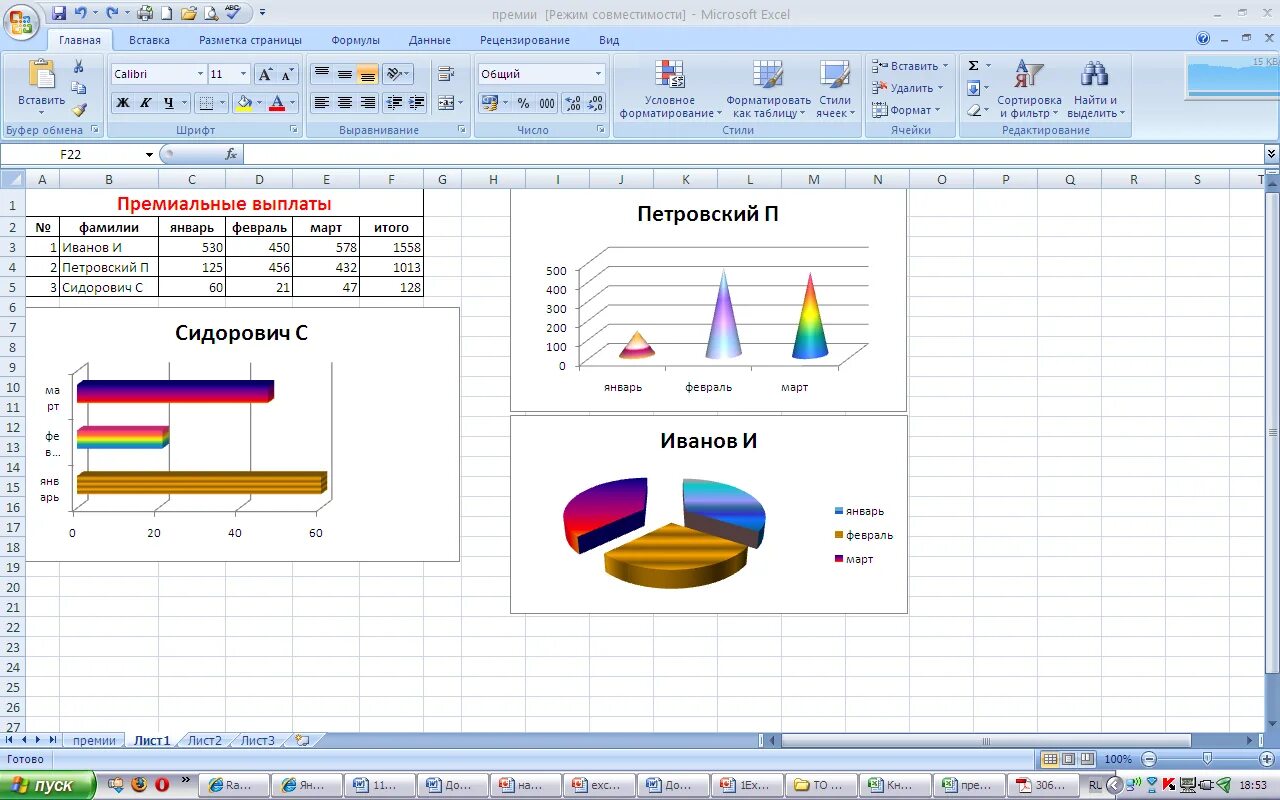The width and height of the screenshot is (1280, 800).
Task: Click the пуск Start button
Action: (x=48, y=785)
